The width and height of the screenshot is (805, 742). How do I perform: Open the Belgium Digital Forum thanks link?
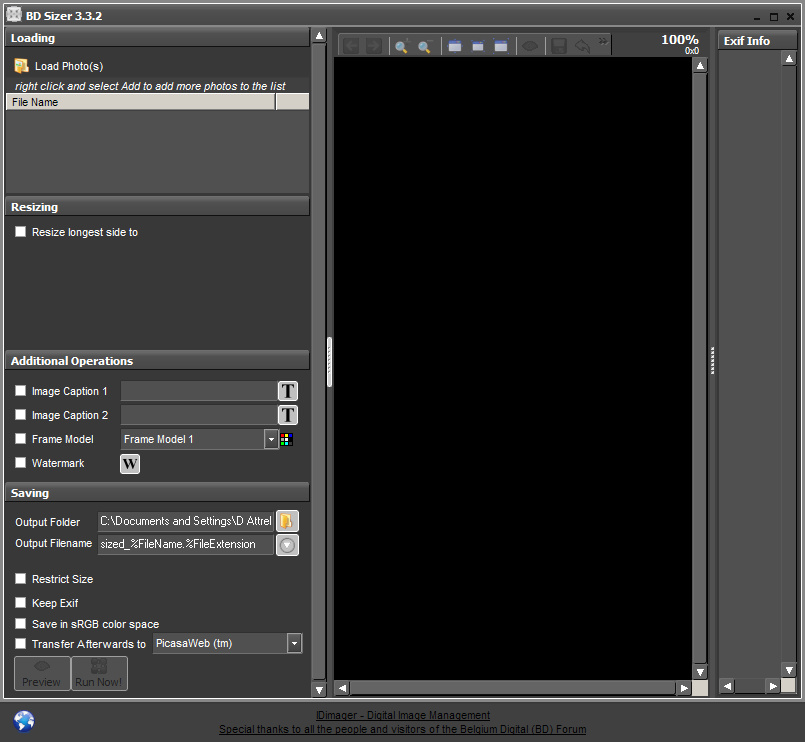pyautogui.click(x=403, y=729)
